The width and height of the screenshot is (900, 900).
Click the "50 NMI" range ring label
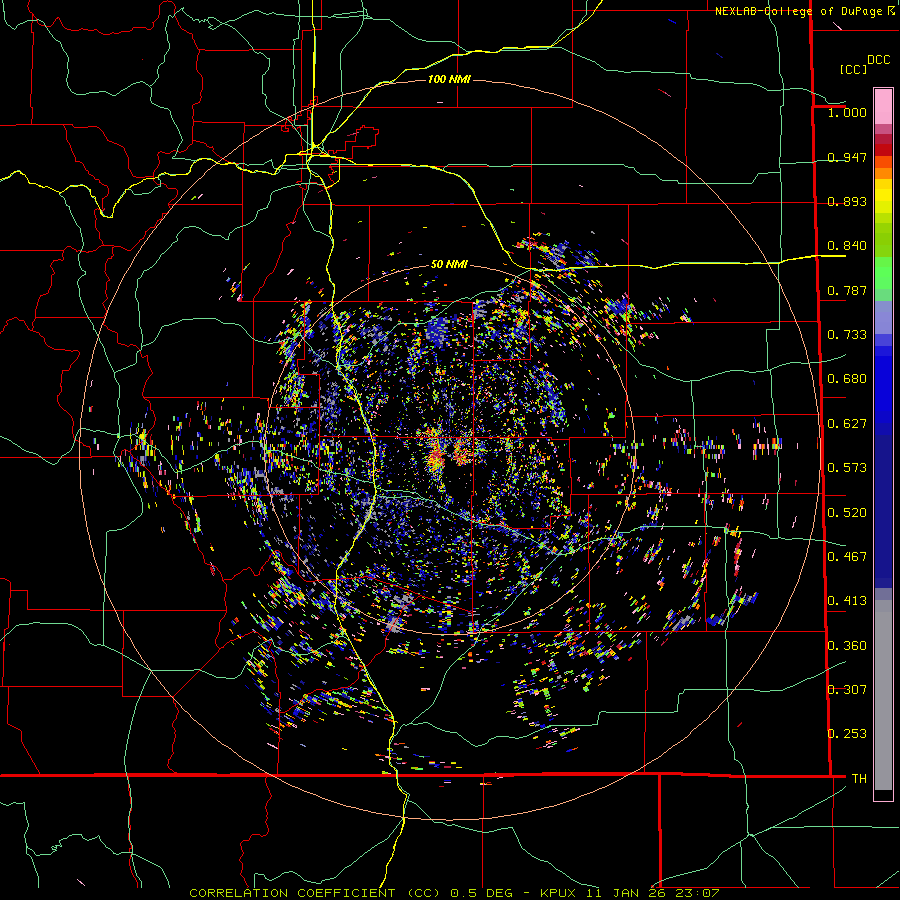pos(449,264)
